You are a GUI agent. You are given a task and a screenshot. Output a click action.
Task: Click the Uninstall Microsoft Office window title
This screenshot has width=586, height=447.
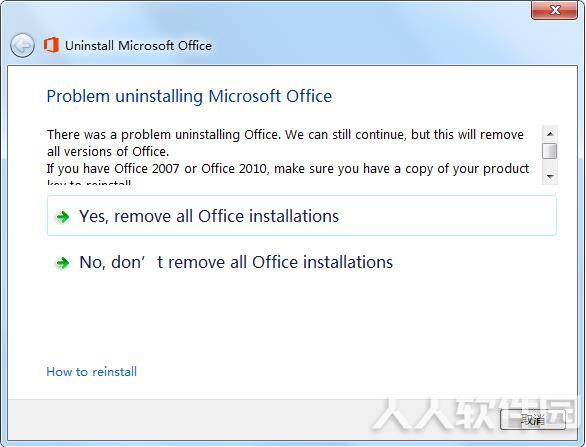(x=138, y=46)
